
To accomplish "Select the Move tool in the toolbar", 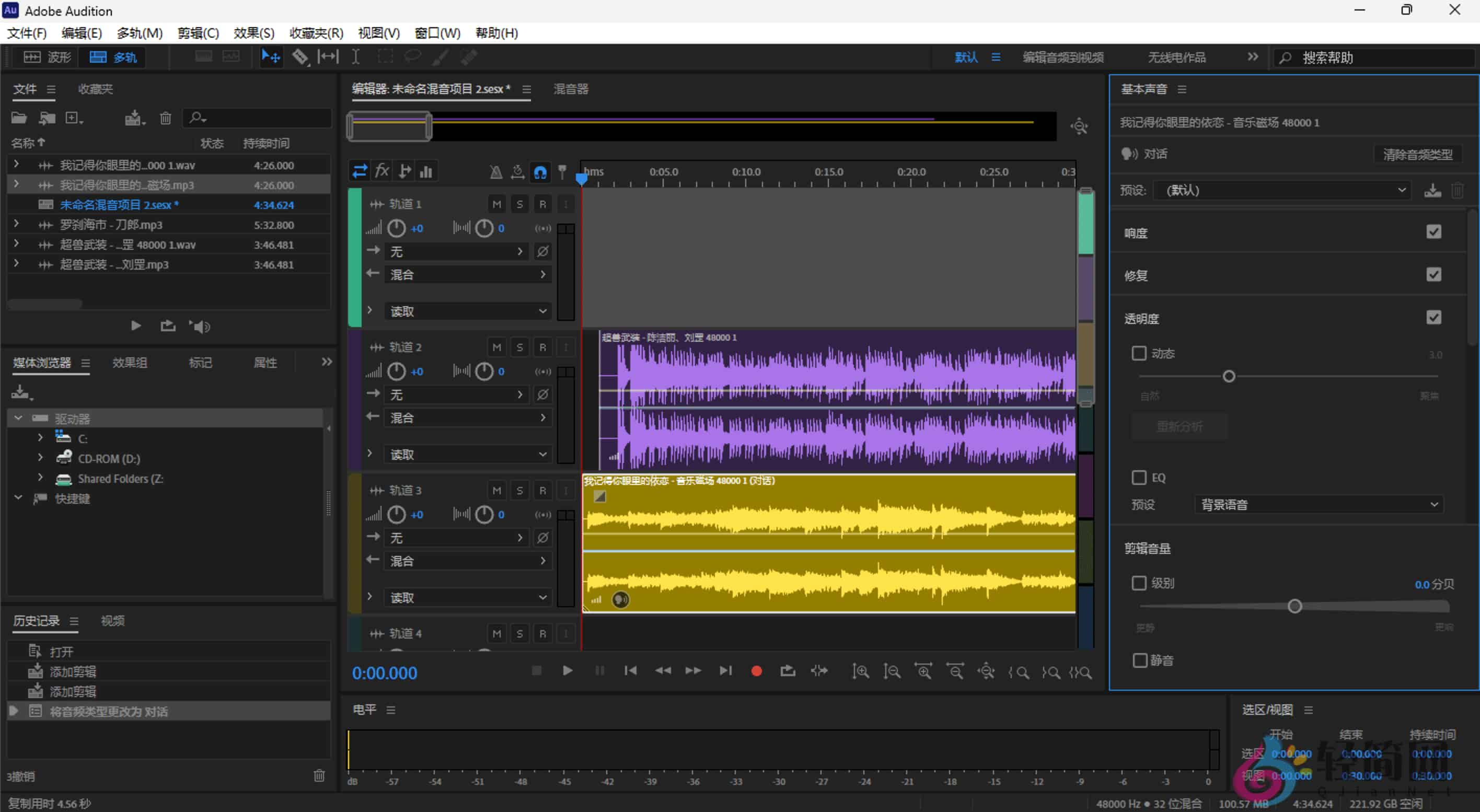I will [x=270, y=56].
